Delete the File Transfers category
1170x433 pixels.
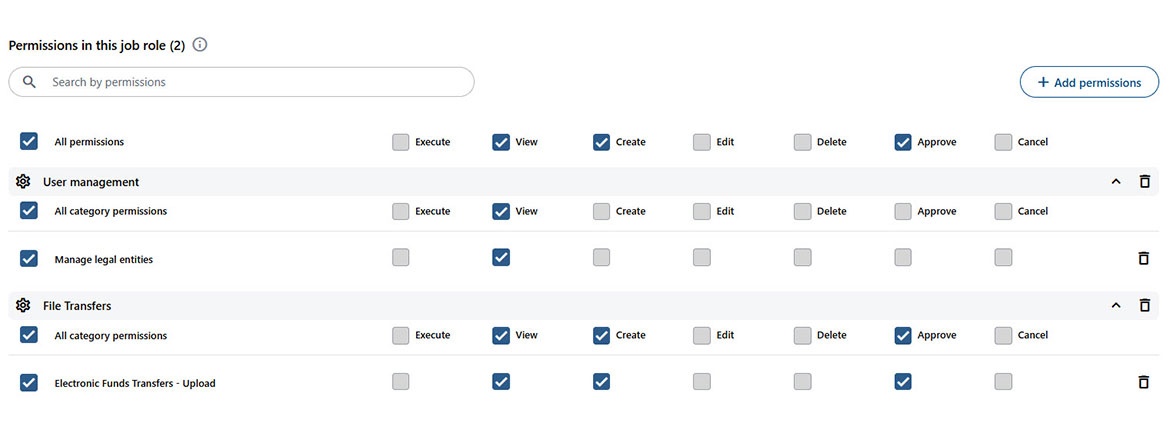(x=1145, y=306)
